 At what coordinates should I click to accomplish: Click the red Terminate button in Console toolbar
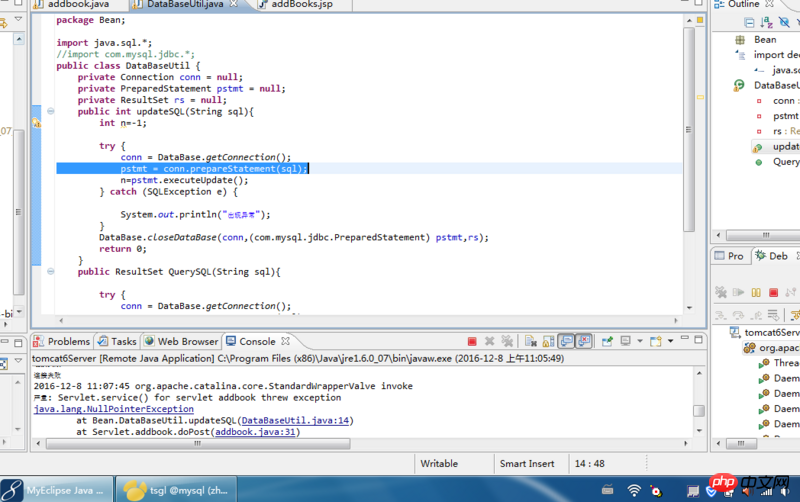click(x=471, y=342)
